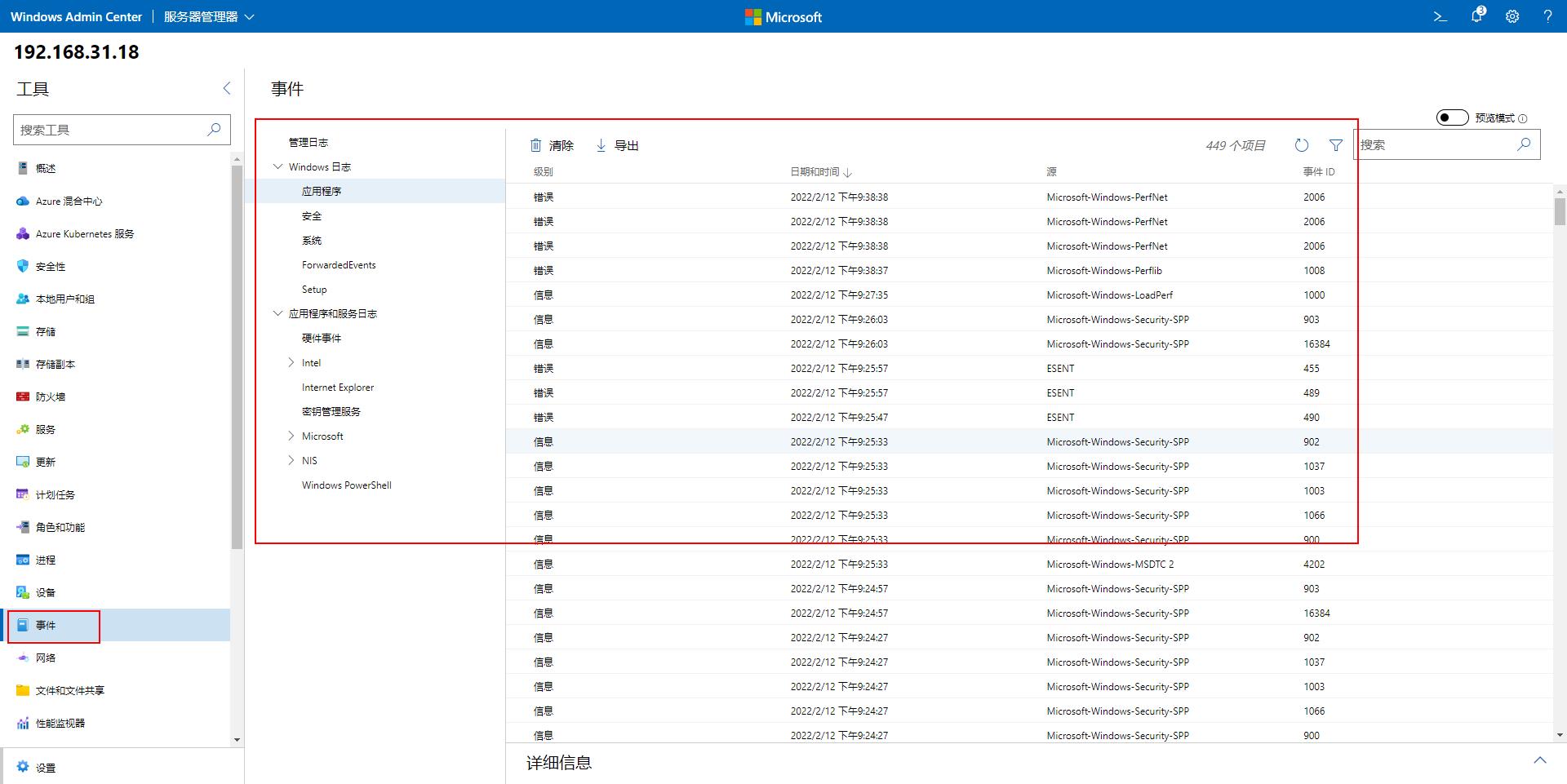Toggle the 预览模式 preview mode switch

(x=1453, y=117)
